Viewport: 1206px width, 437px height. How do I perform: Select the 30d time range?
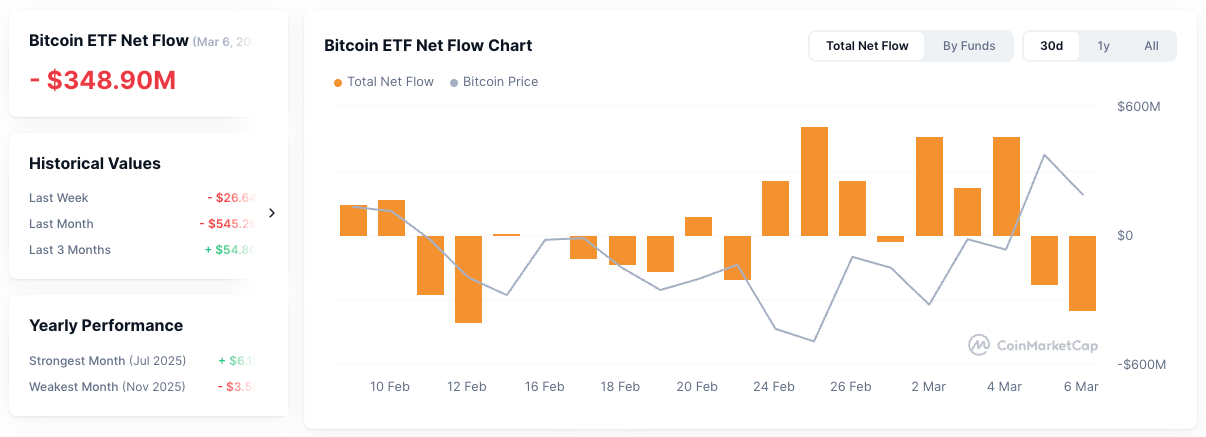tap(1051, 46)
